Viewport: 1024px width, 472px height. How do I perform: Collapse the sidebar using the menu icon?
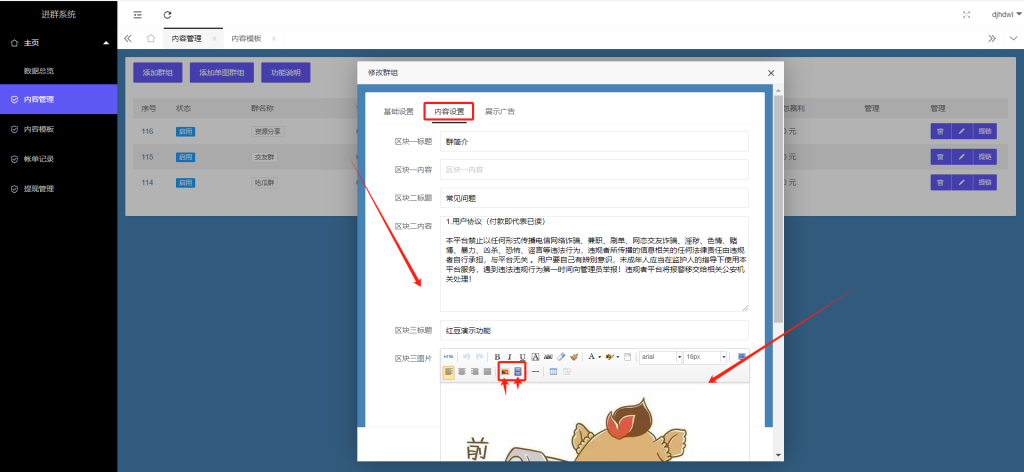tap(137, 15)
